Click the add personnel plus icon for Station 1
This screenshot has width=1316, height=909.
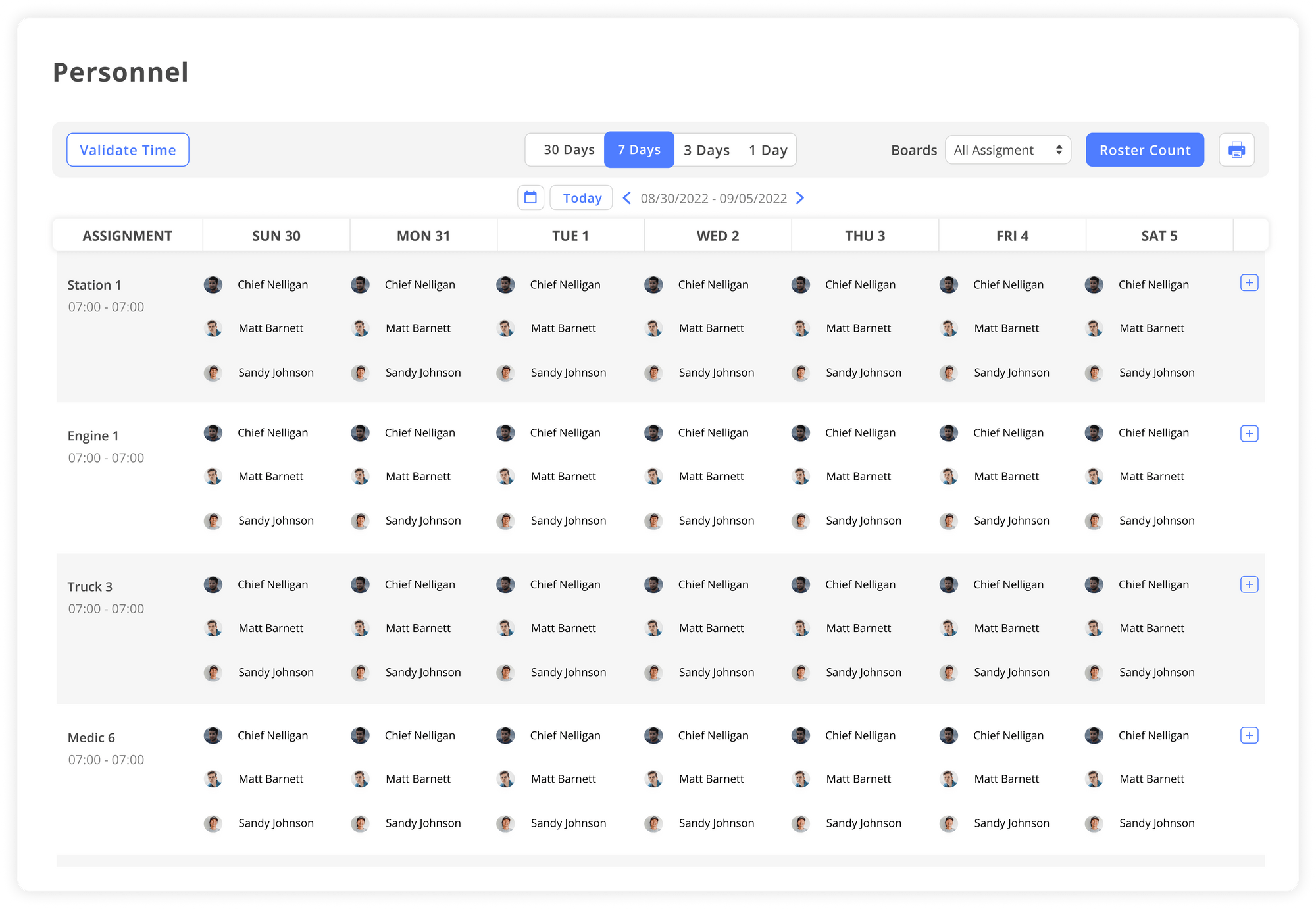pos(1249,282)
